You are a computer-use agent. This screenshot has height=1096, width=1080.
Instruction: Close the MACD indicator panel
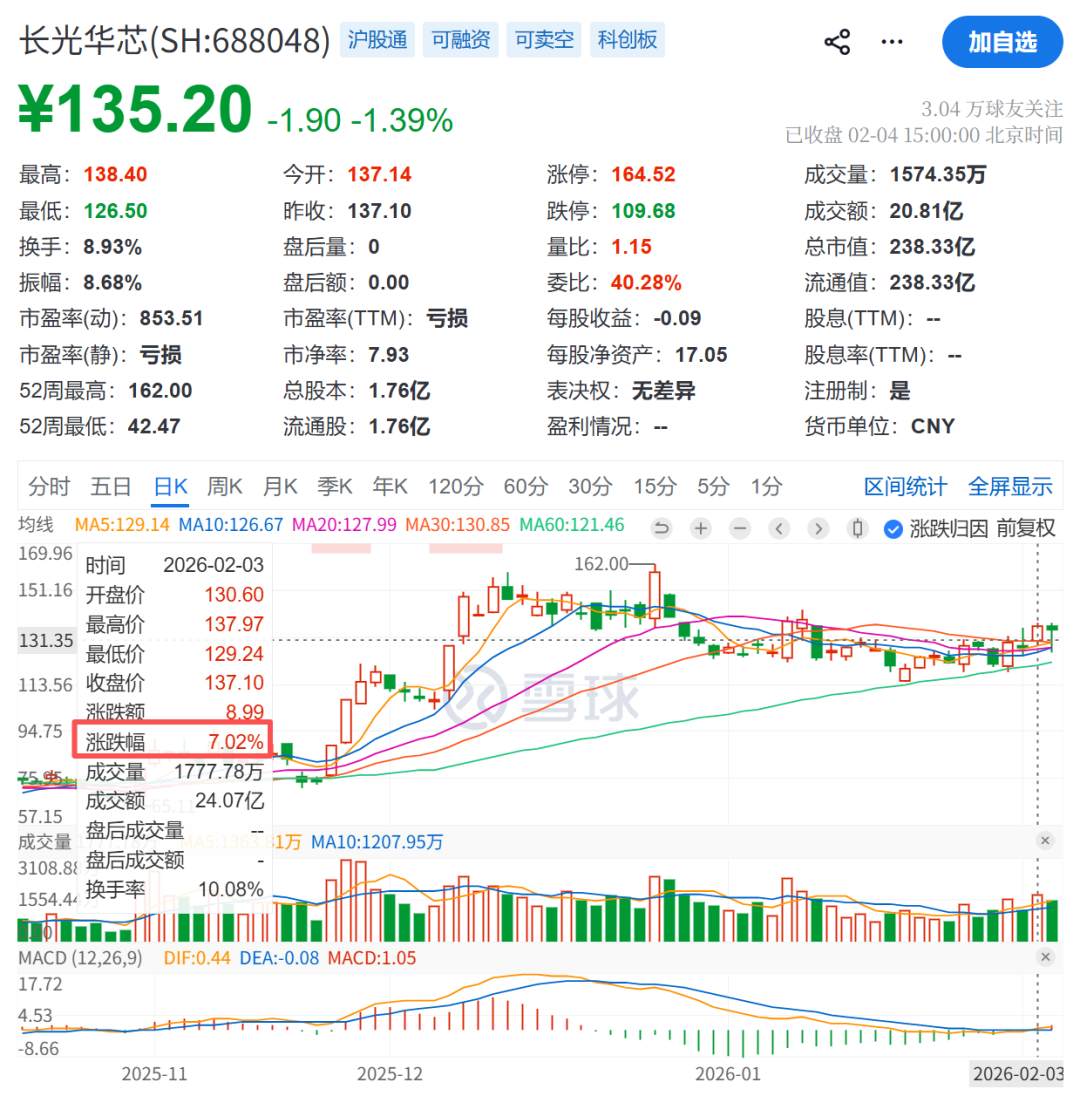pos(1046,958)
